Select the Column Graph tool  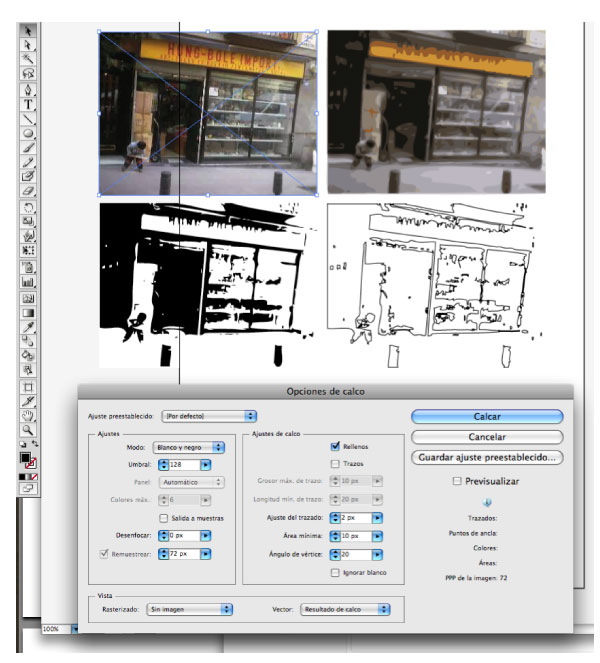pyautogui.click(x=28, y=282)
